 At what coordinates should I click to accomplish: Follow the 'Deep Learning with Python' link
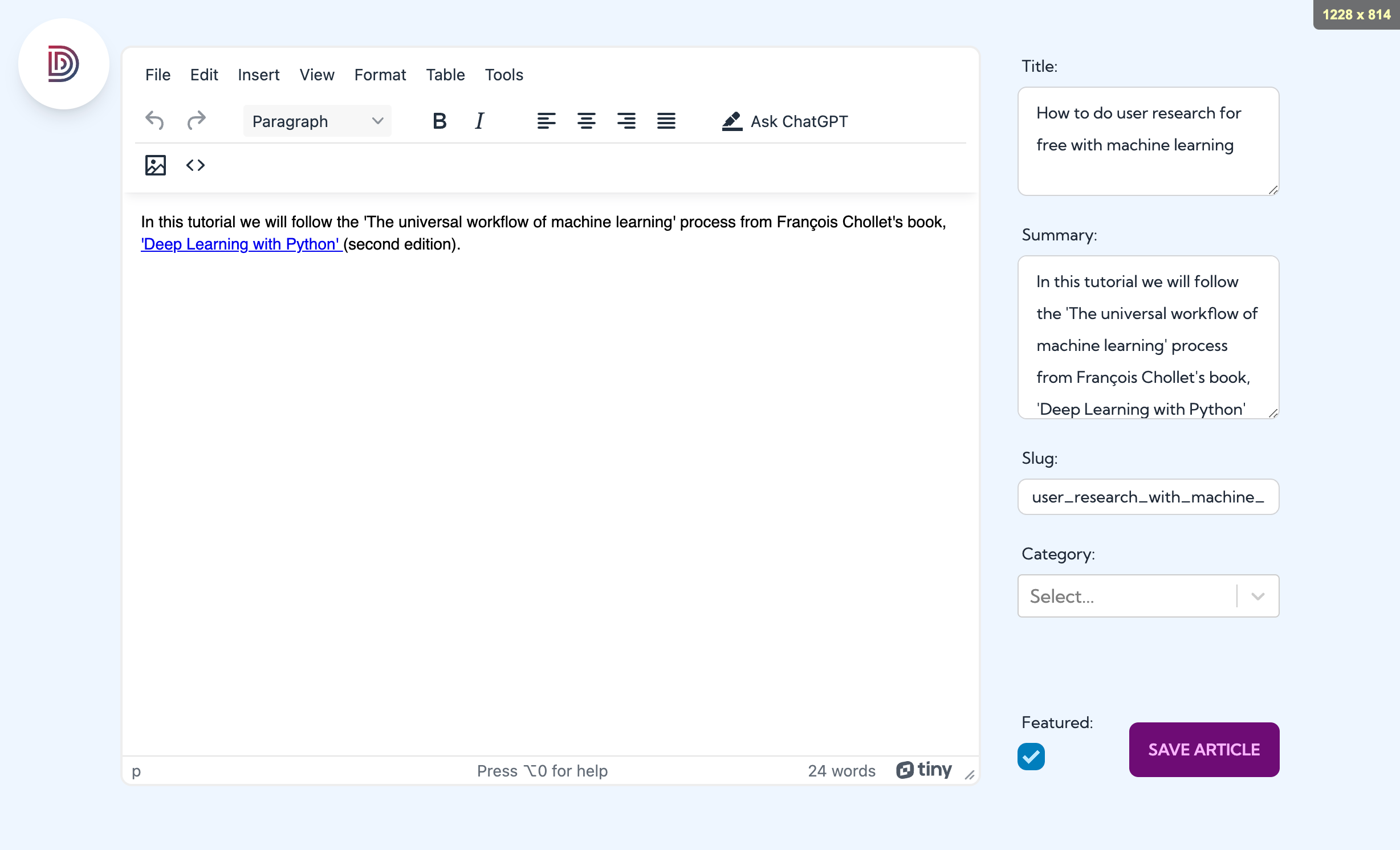[x=242, y=244]
